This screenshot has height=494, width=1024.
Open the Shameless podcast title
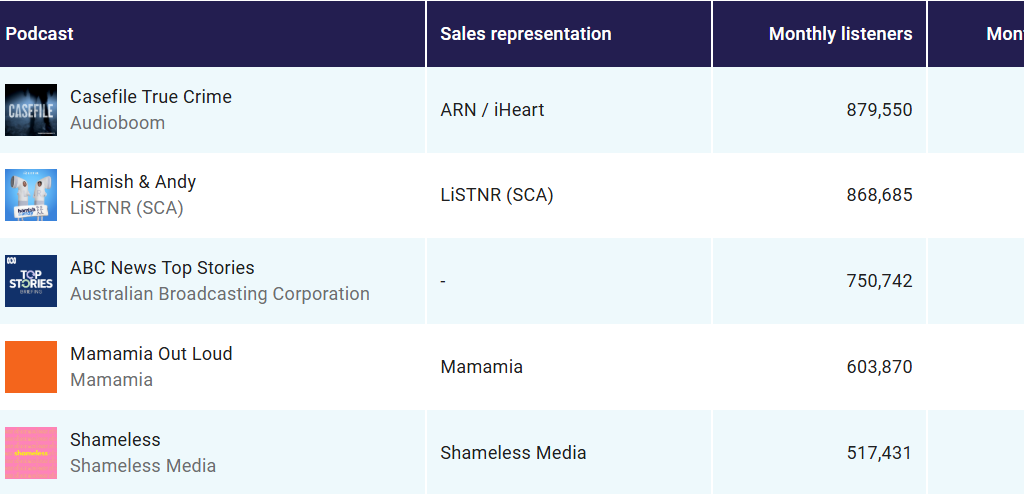click(115, 440)
